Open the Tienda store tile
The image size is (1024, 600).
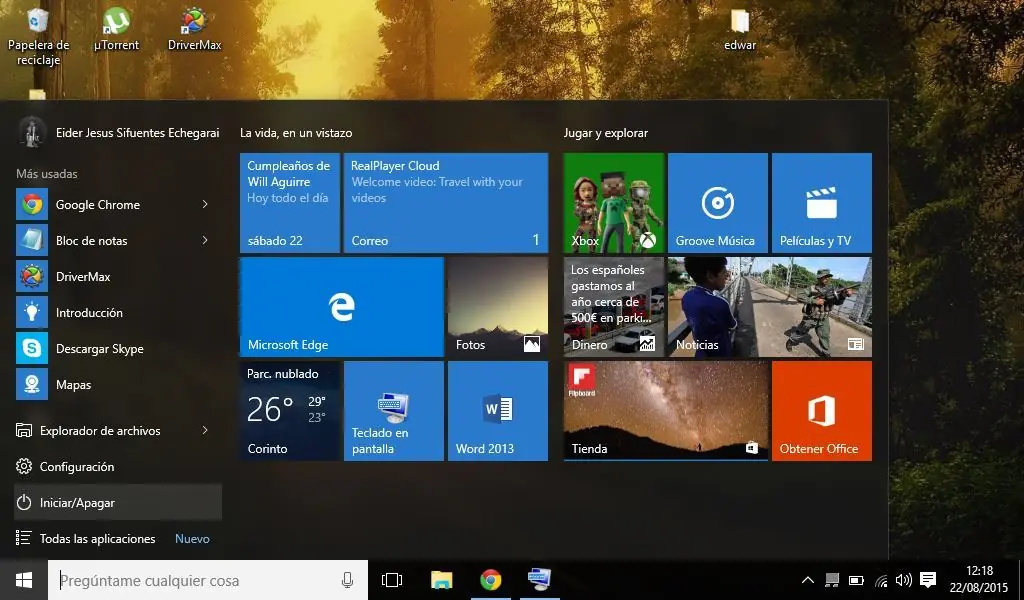tap(665, 411)
